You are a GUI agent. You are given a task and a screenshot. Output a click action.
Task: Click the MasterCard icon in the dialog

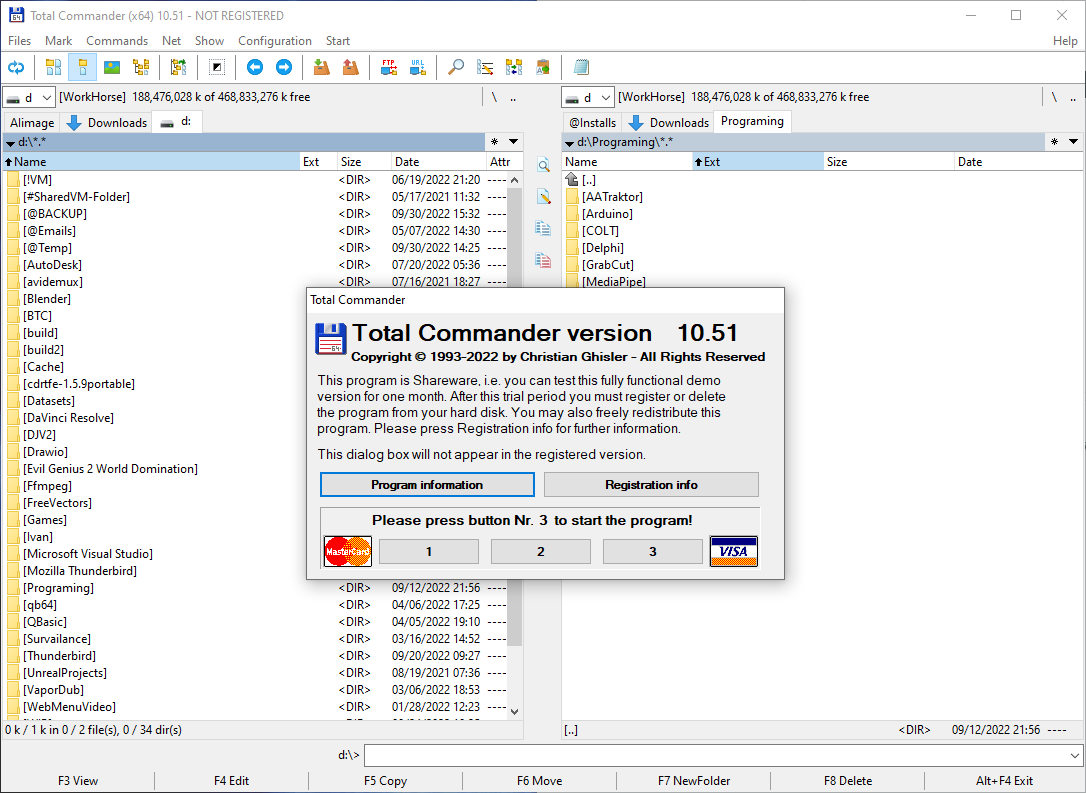point(348,551)
